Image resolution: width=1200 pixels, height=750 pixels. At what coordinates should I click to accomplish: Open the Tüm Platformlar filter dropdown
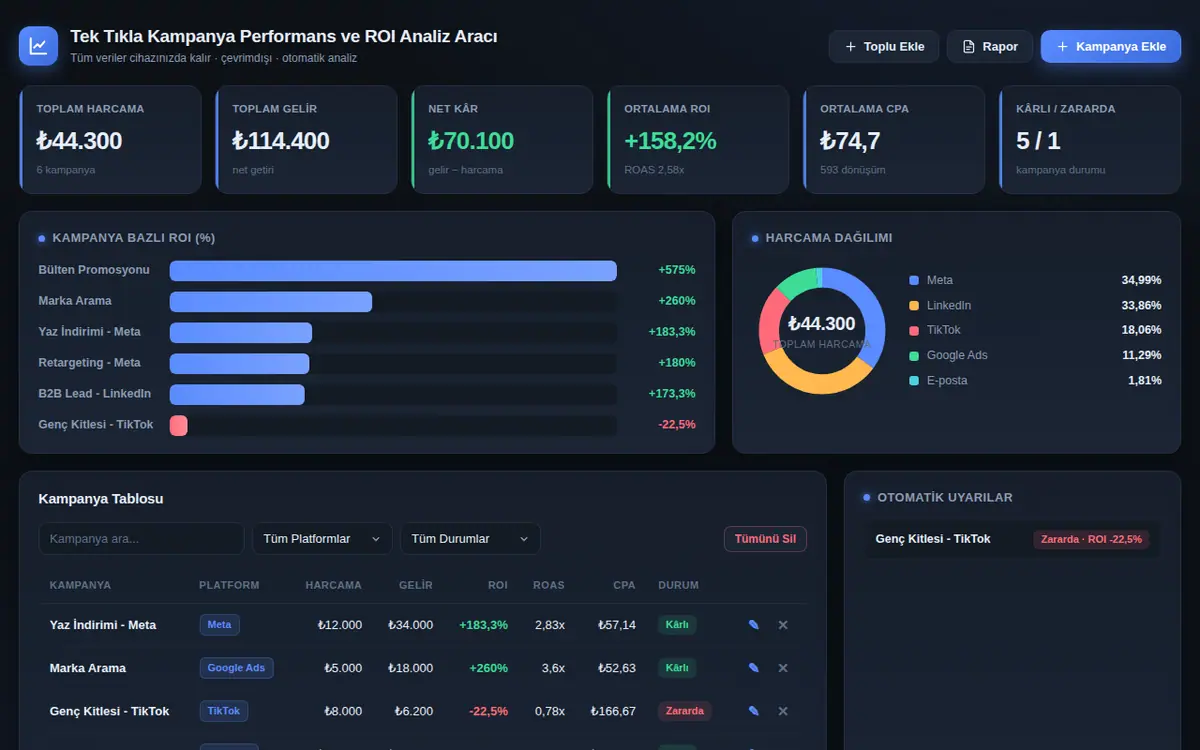(322, 539)
